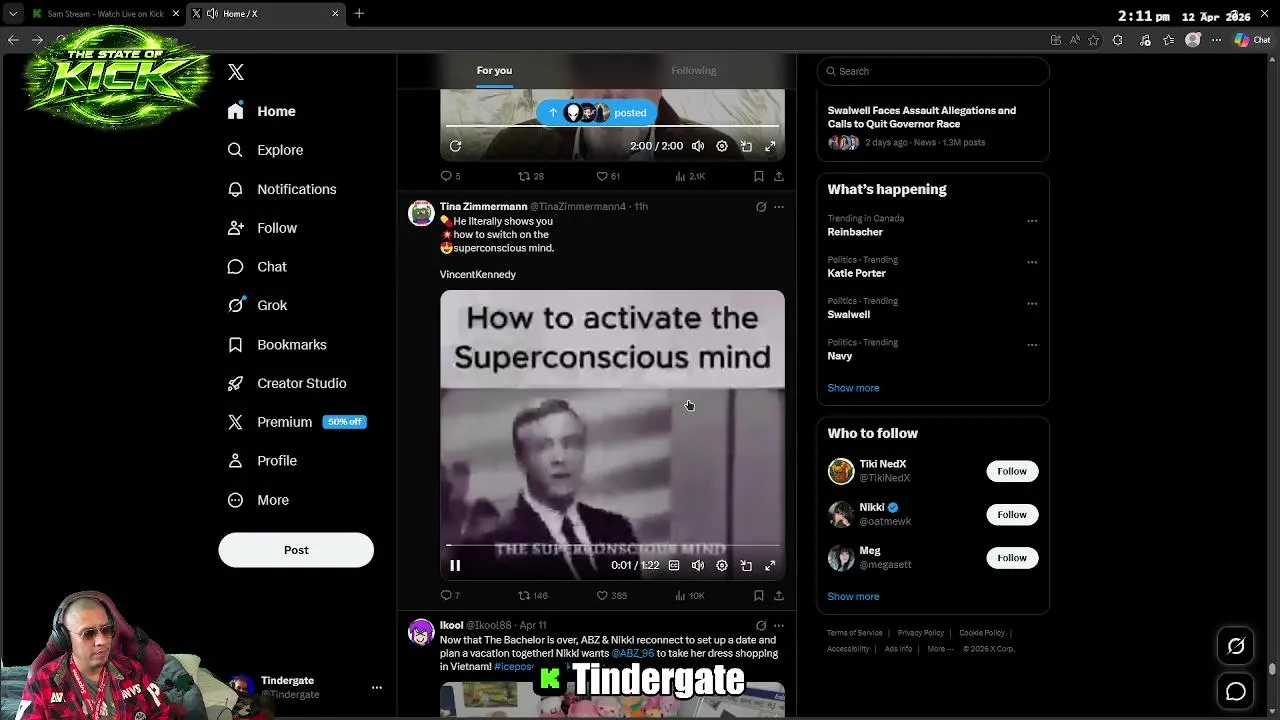
Task: Click the X search field
Action: (x=933, y=71)
